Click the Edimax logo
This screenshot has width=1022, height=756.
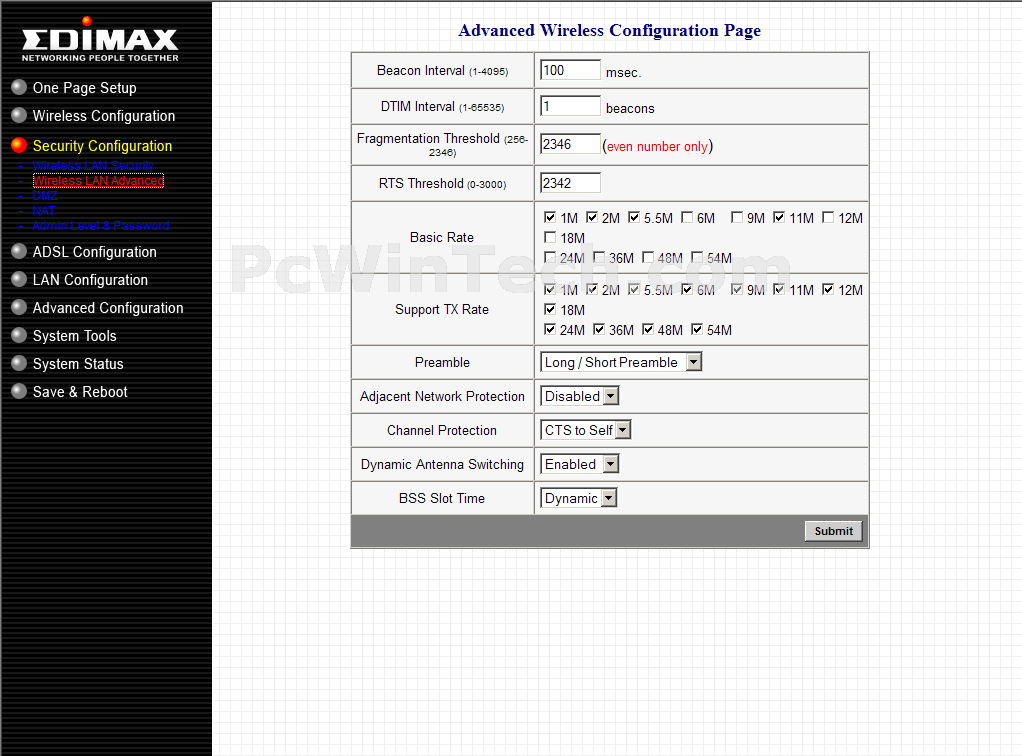(100, 40)
